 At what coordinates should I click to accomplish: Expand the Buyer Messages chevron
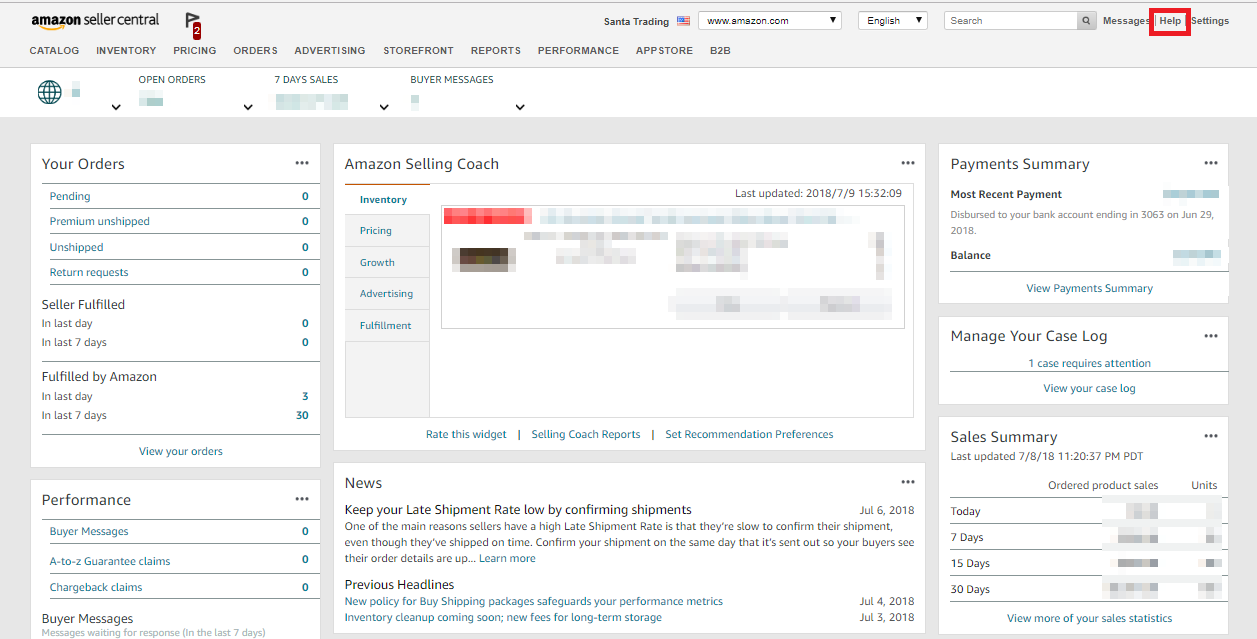[x=520, y=107]
